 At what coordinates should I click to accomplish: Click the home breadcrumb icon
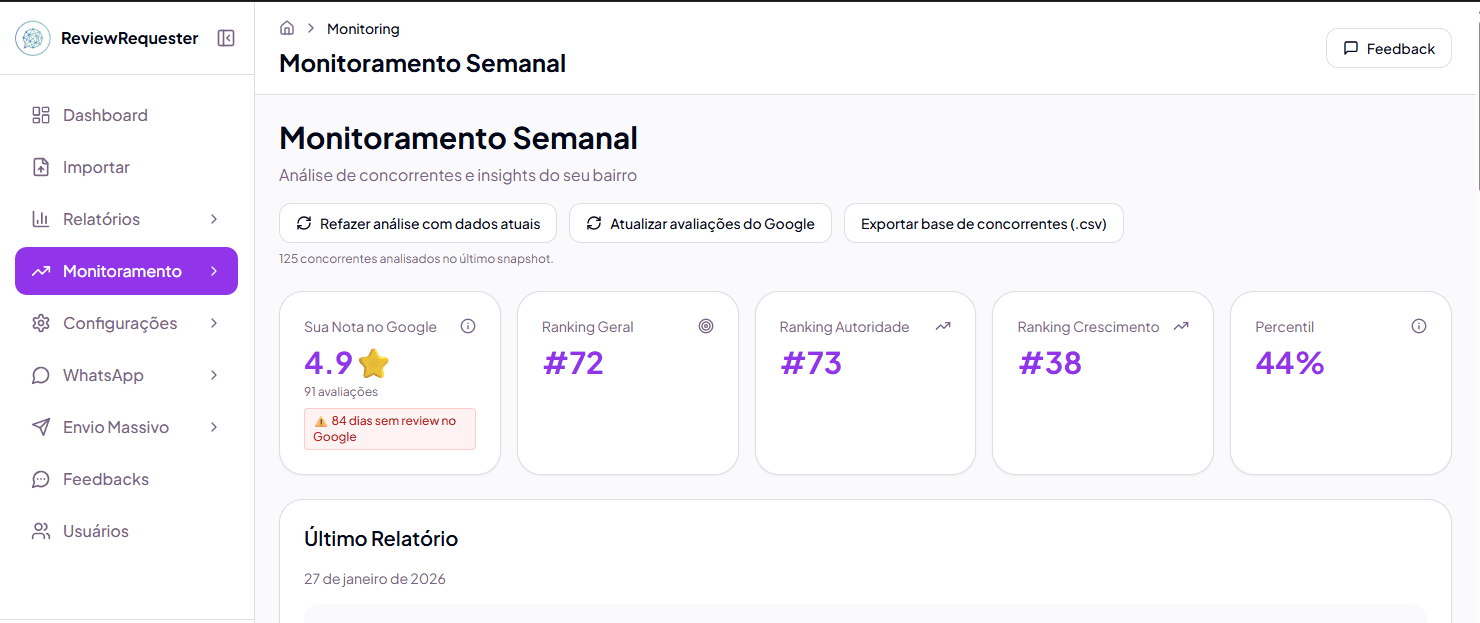pyautogui.click(x=287, y=28)
